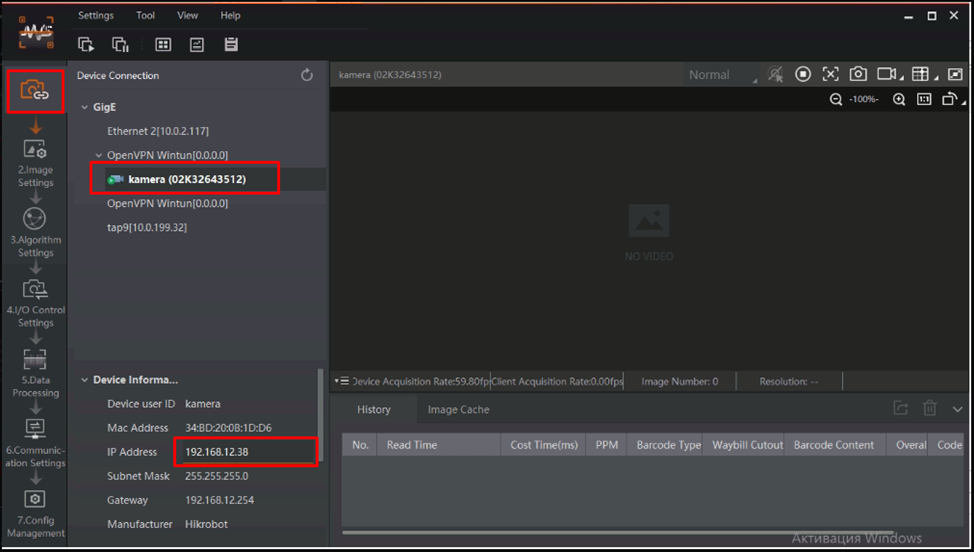
Task: Open the 3.Algorithm Settings step
Action: tap(35, 233)
